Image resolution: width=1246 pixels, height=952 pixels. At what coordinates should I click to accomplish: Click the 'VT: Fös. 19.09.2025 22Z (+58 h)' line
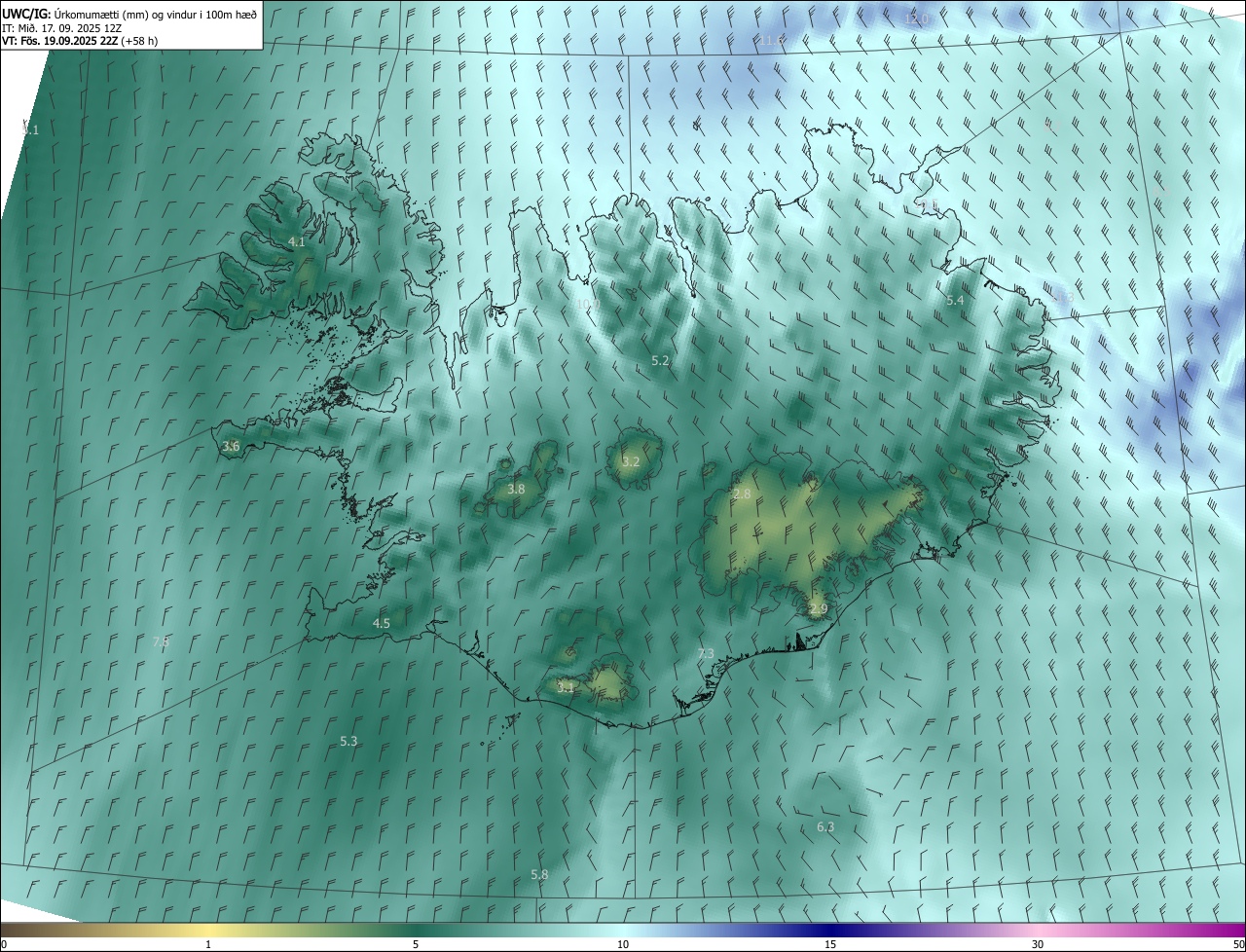[x=80, y=41]
